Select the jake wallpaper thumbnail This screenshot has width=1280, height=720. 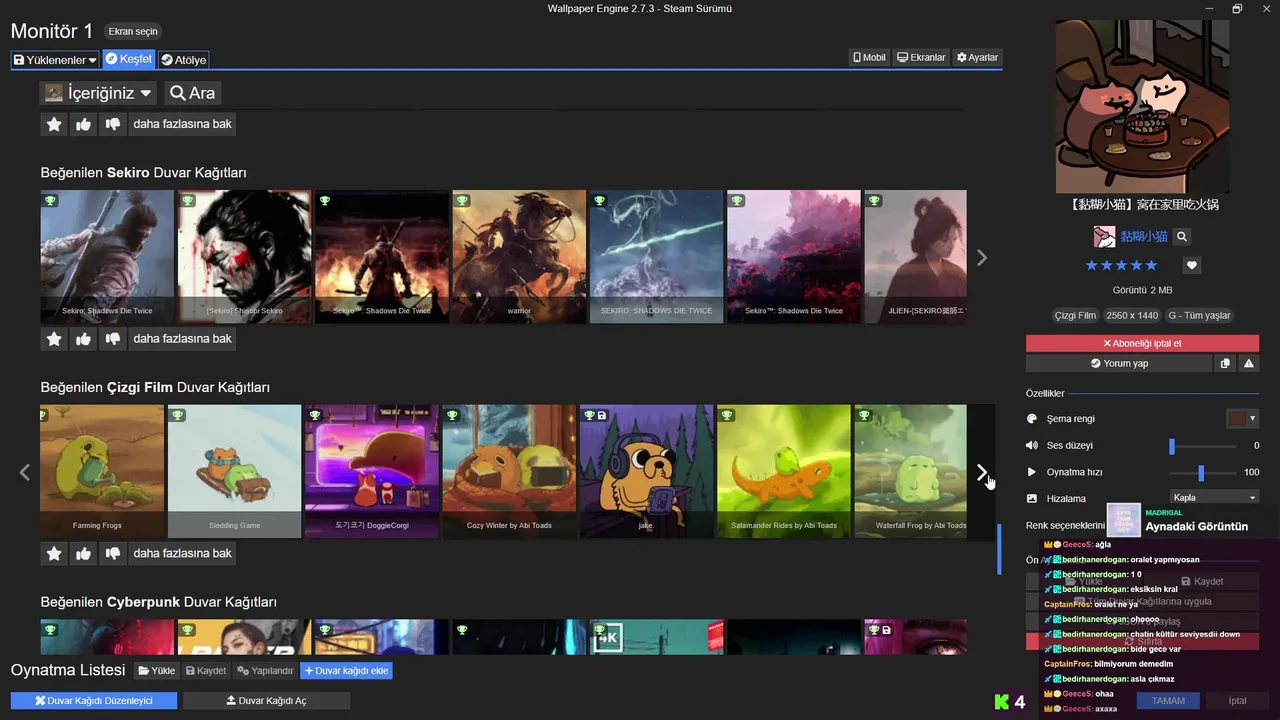(646, 471)
